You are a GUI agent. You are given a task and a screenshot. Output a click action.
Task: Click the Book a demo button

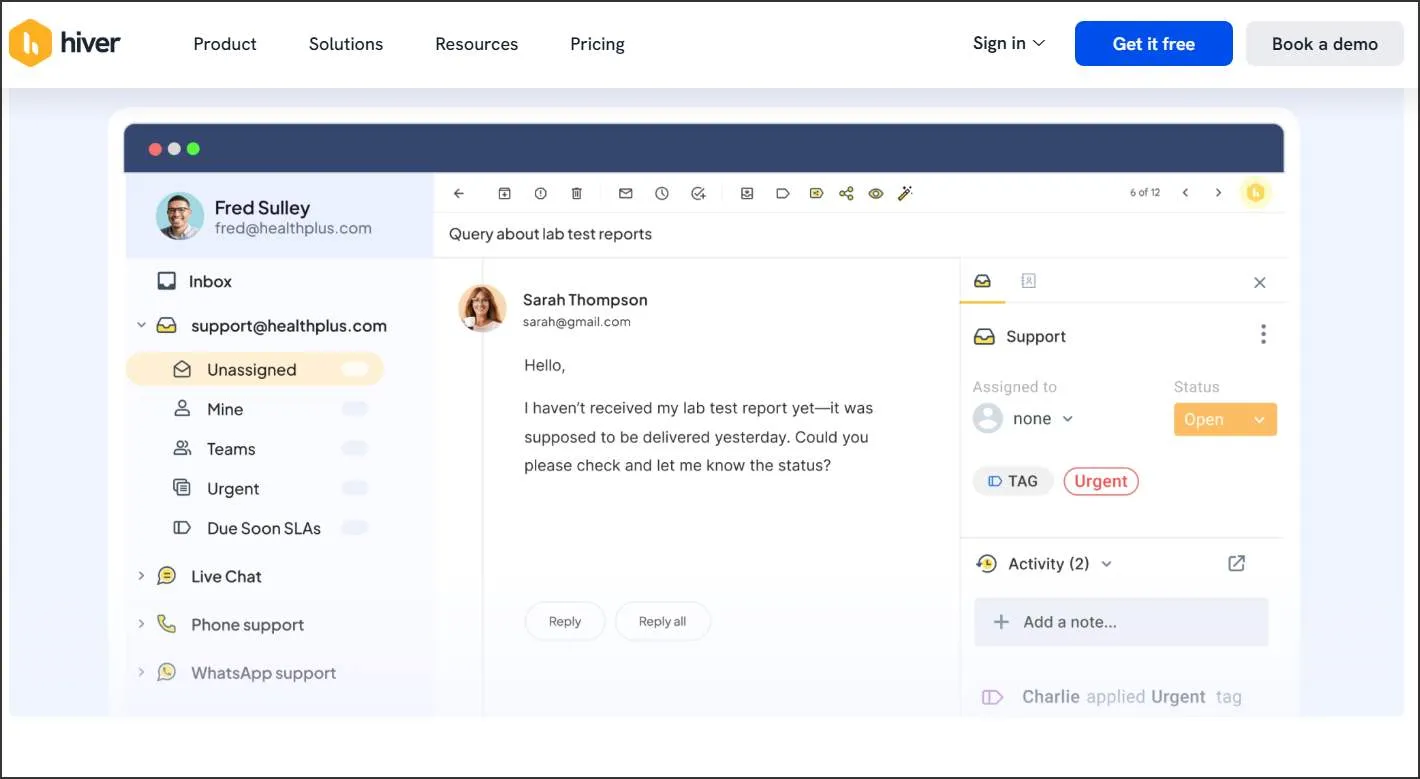coord(1325,44)
